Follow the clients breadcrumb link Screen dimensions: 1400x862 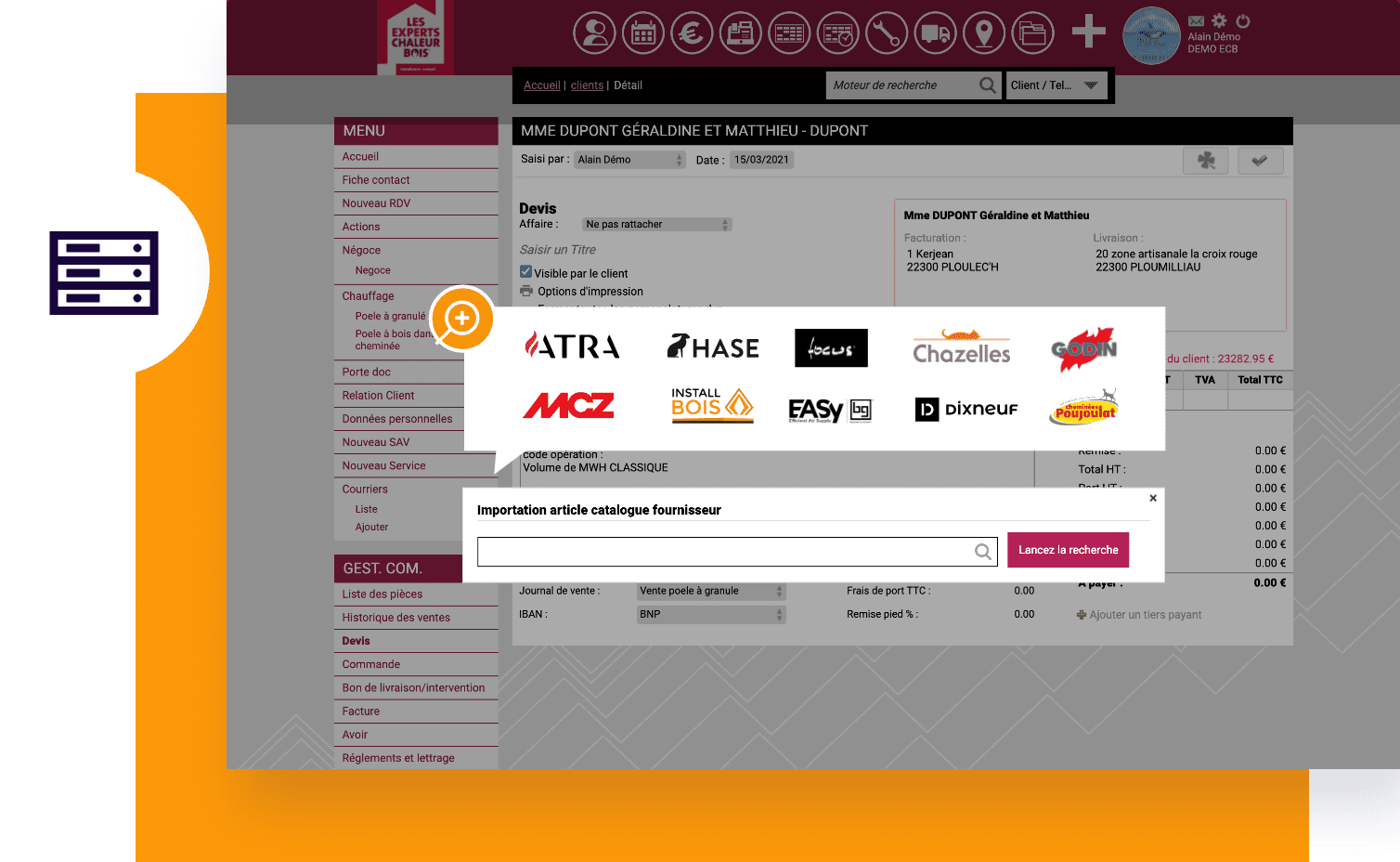(x=587, y=85)
